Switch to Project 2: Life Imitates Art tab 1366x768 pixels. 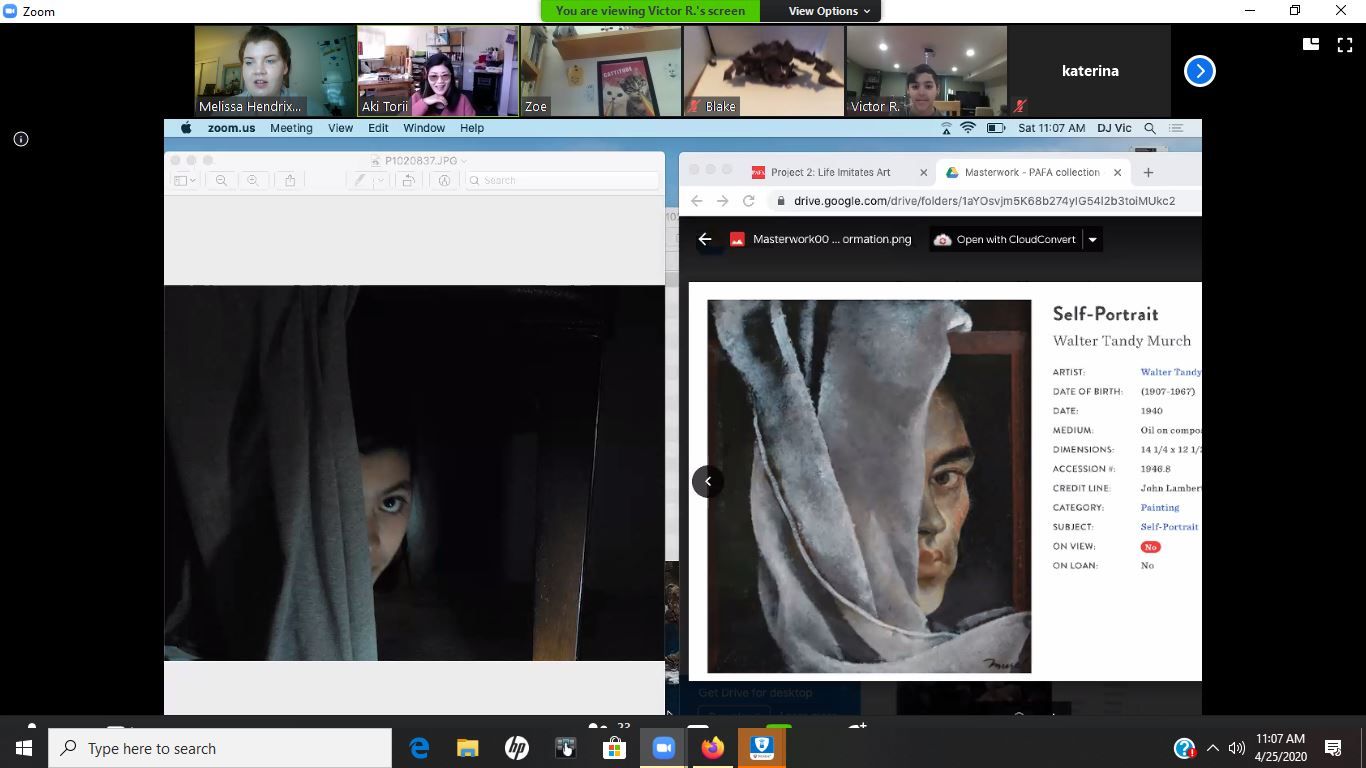(829, 172)
